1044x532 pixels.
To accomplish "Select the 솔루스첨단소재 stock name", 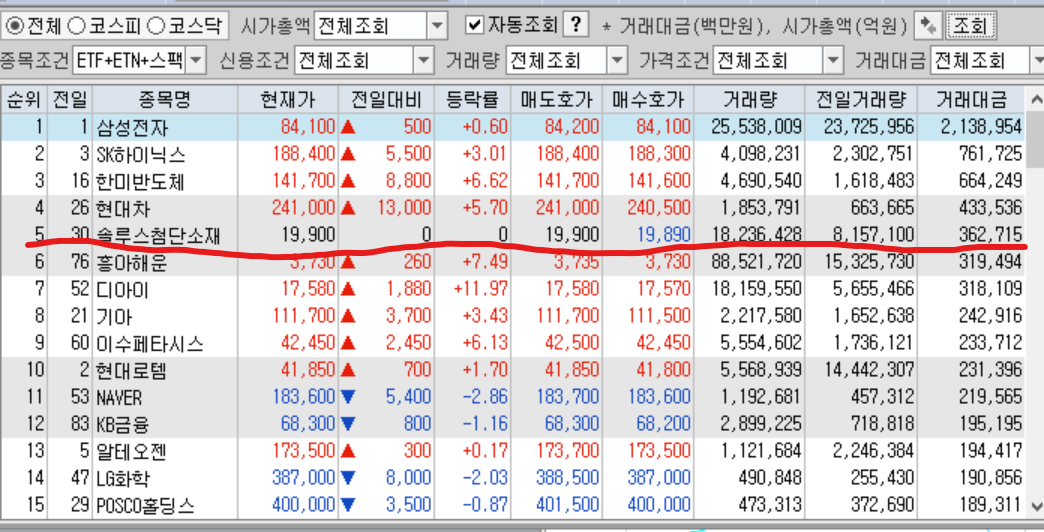I will point(158,236).
